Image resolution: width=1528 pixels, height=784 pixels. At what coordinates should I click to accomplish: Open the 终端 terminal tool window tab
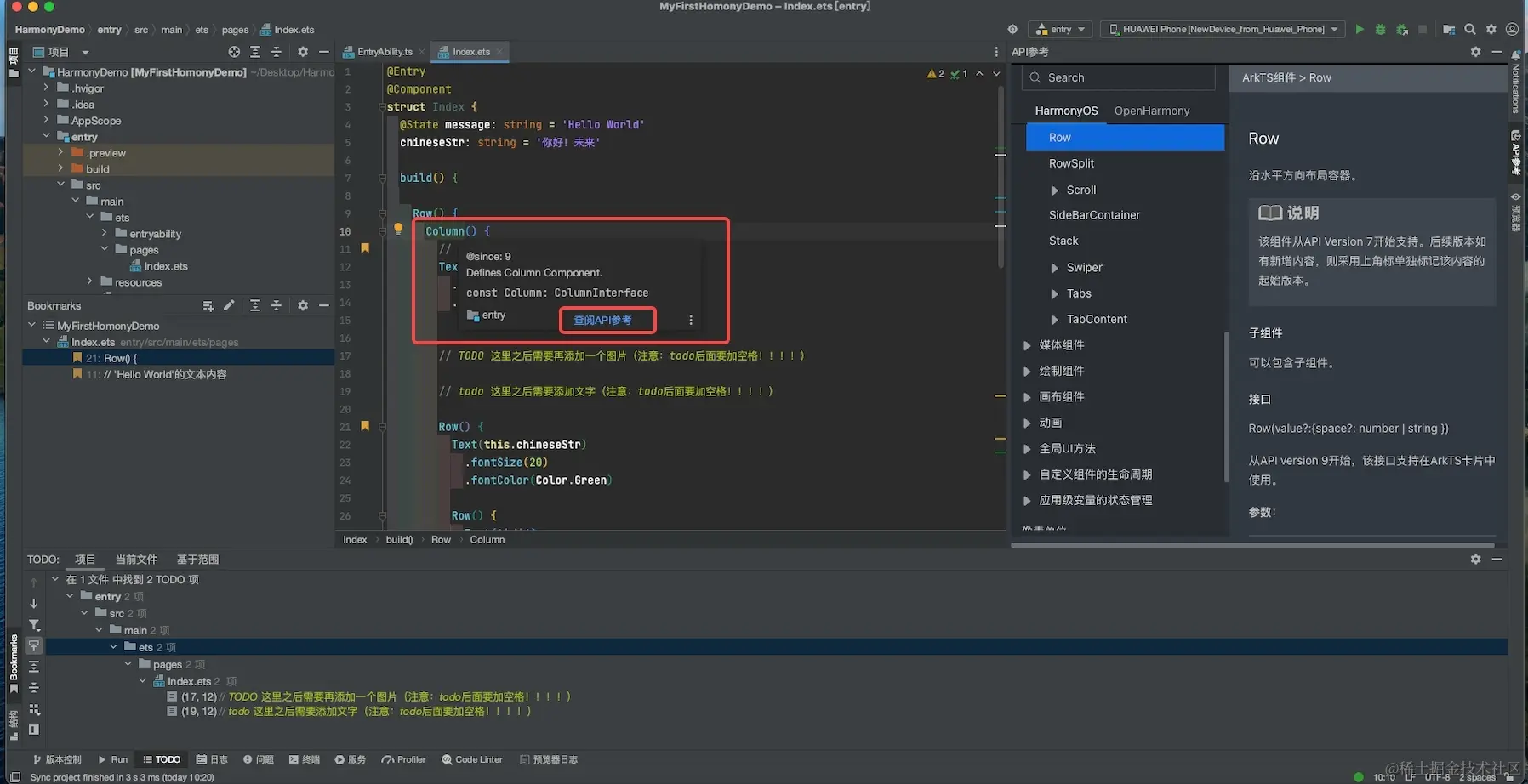304,759
